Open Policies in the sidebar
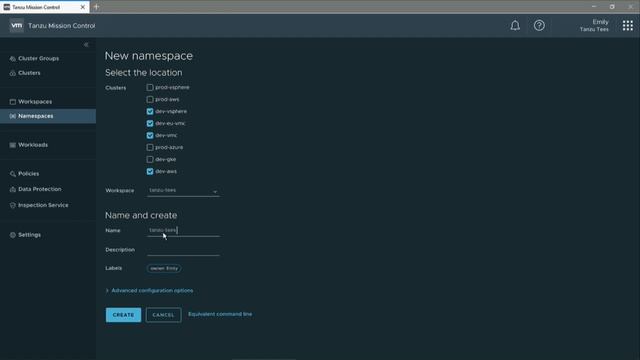This screenshot has height=360, width=640. pyautogui.click(x=29, y=174)
